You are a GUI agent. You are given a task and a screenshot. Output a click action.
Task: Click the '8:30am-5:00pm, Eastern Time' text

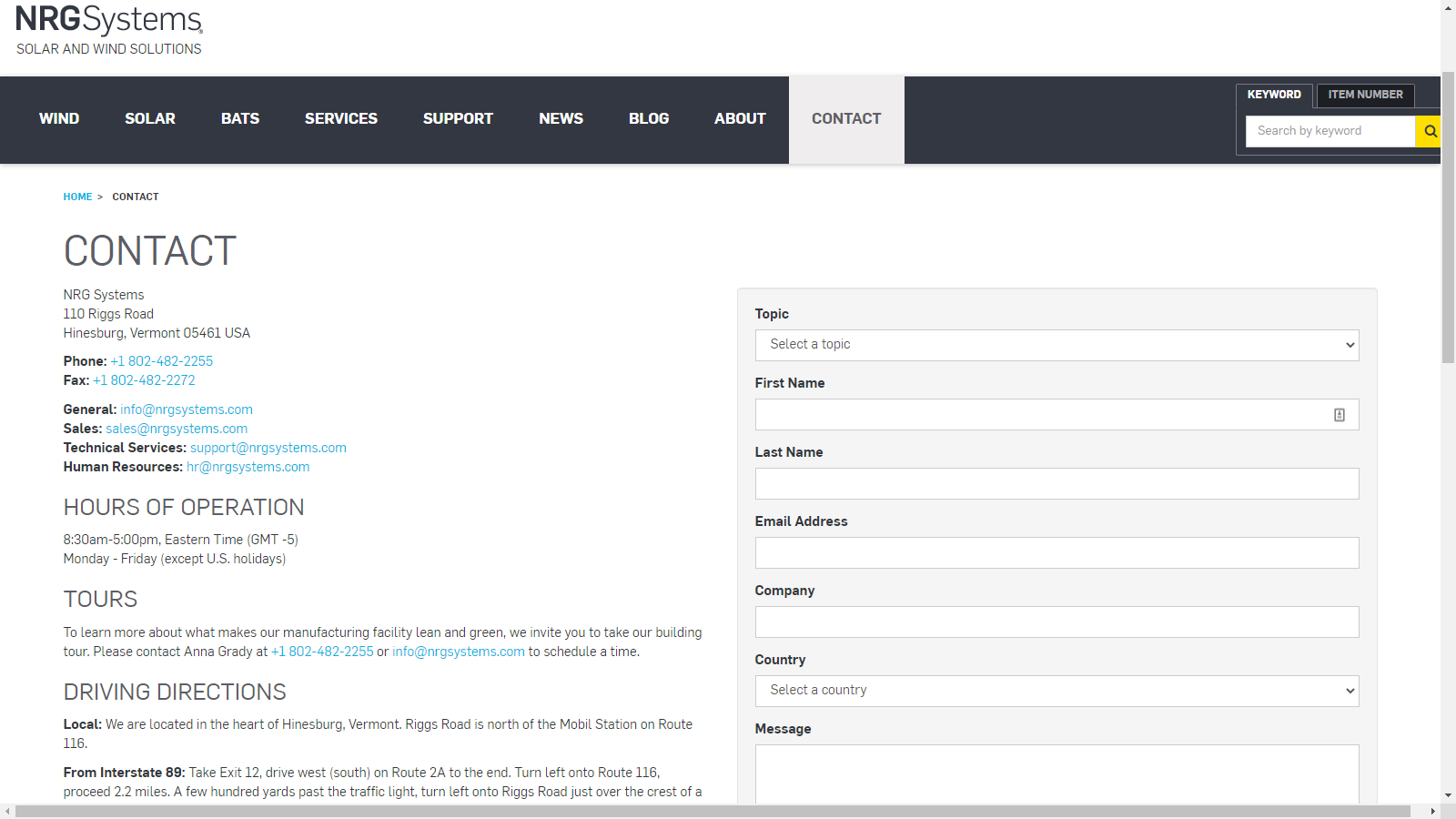(x=181, y=540)
